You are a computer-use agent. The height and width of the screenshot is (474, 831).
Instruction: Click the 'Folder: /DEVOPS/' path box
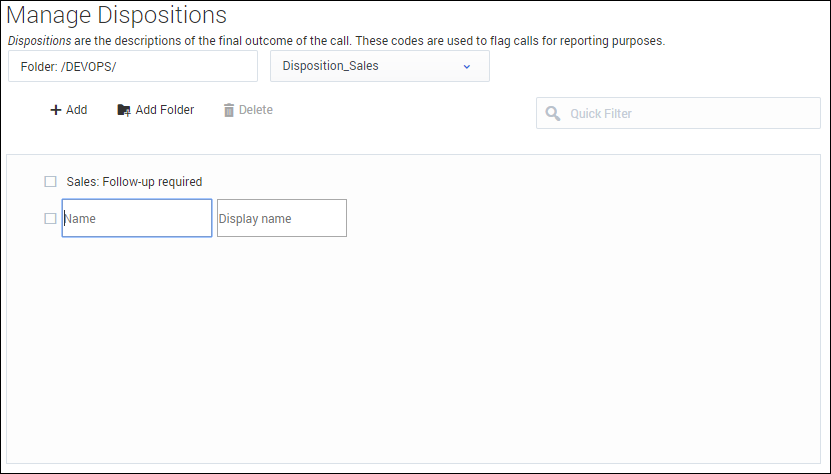coord(132,67)
